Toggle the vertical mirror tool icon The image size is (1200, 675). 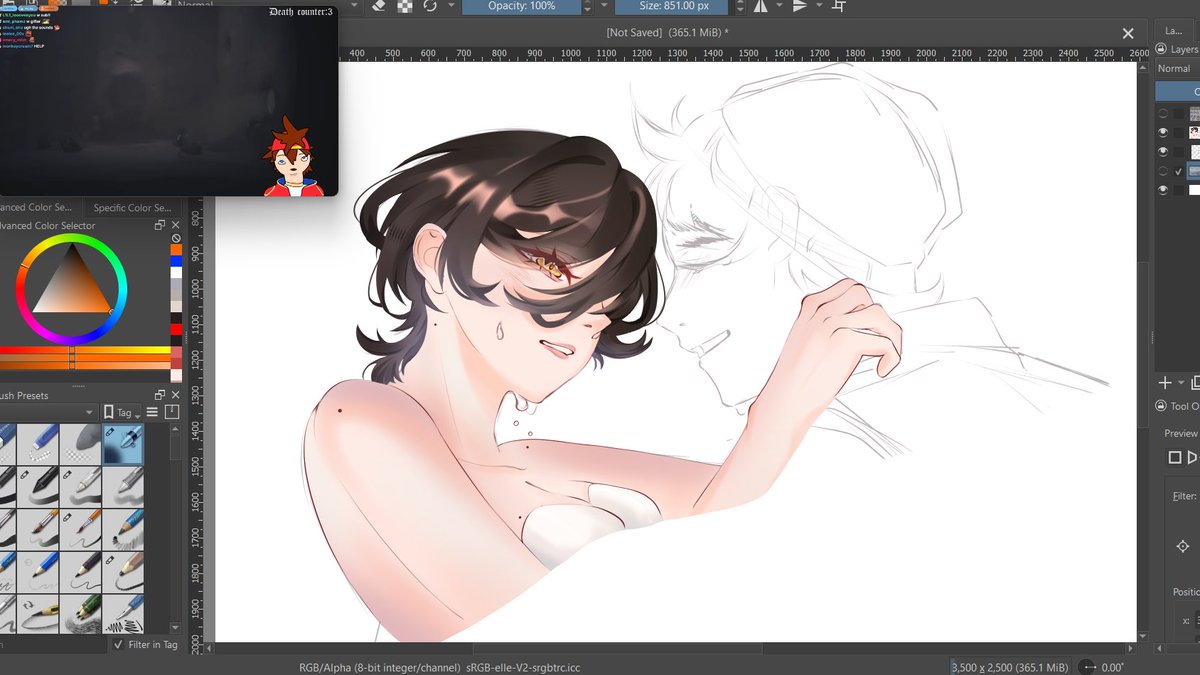click(x=799, y=6)
